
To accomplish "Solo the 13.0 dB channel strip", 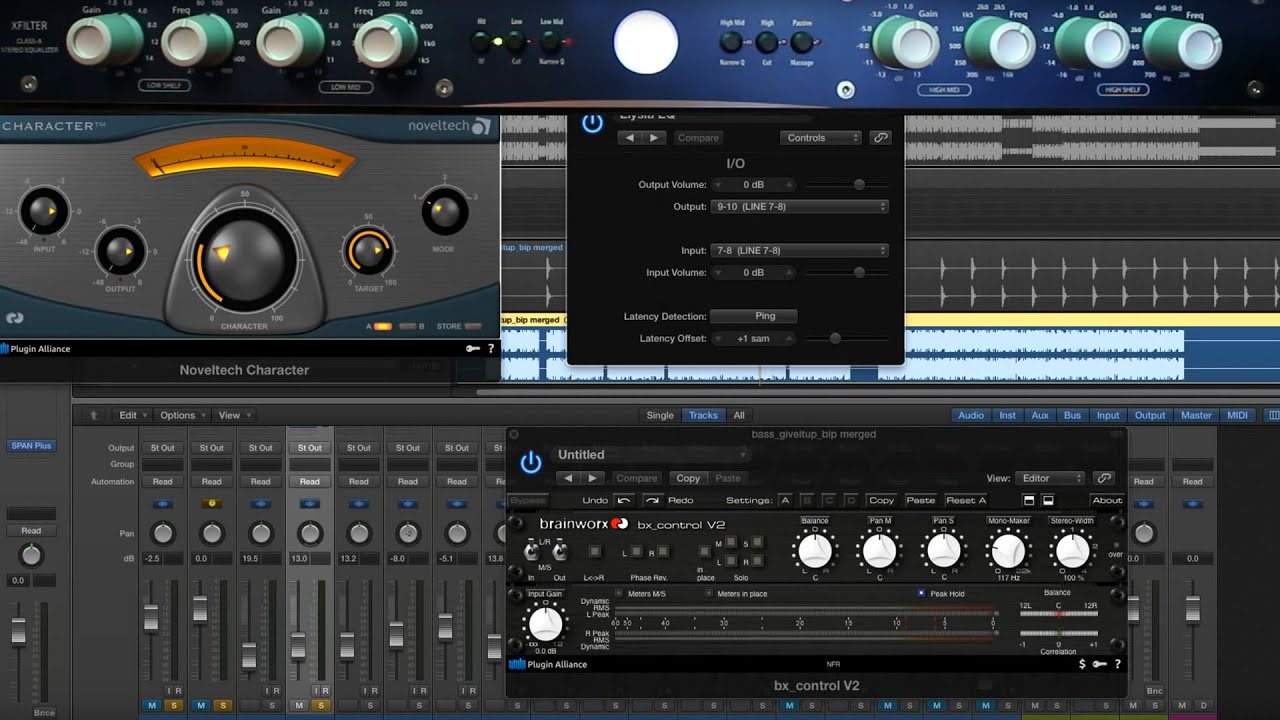I will 322,706.
